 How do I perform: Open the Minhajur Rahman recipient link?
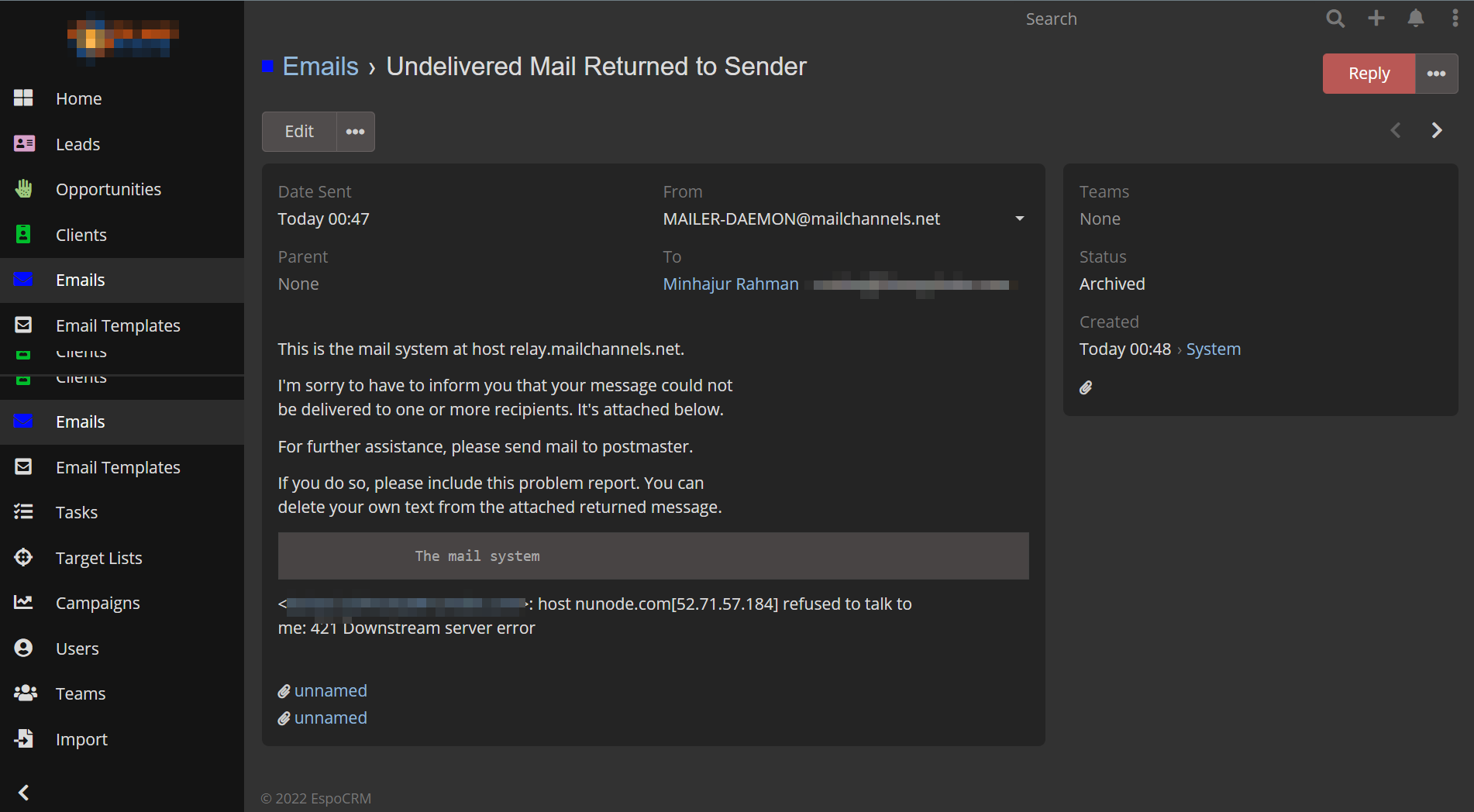[730, 284]
